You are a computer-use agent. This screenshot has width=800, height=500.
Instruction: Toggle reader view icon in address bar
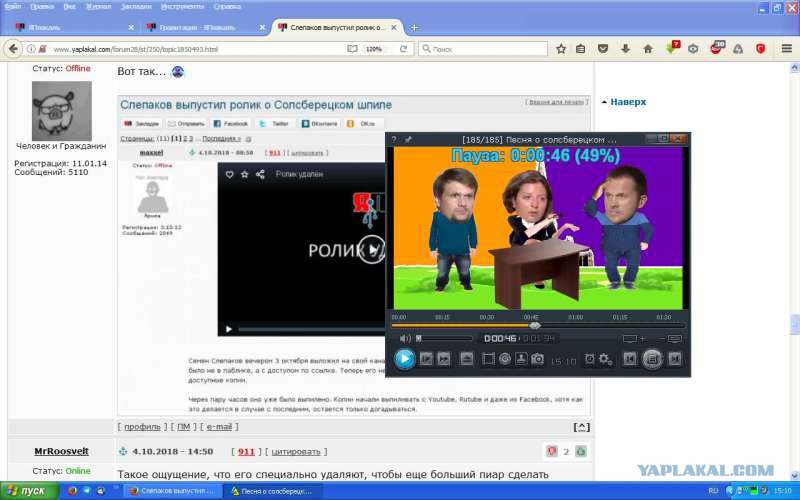point(352,49)
